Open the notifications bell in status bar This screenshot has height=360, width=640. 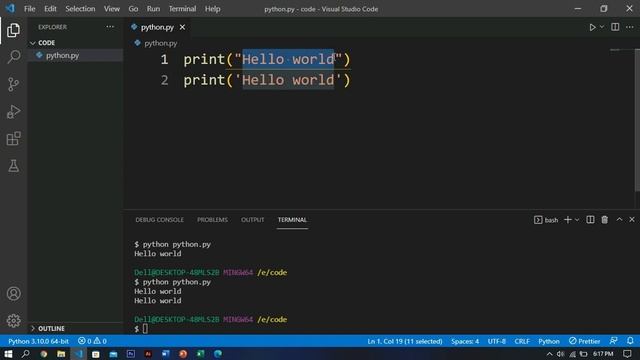tap(630, 341)
